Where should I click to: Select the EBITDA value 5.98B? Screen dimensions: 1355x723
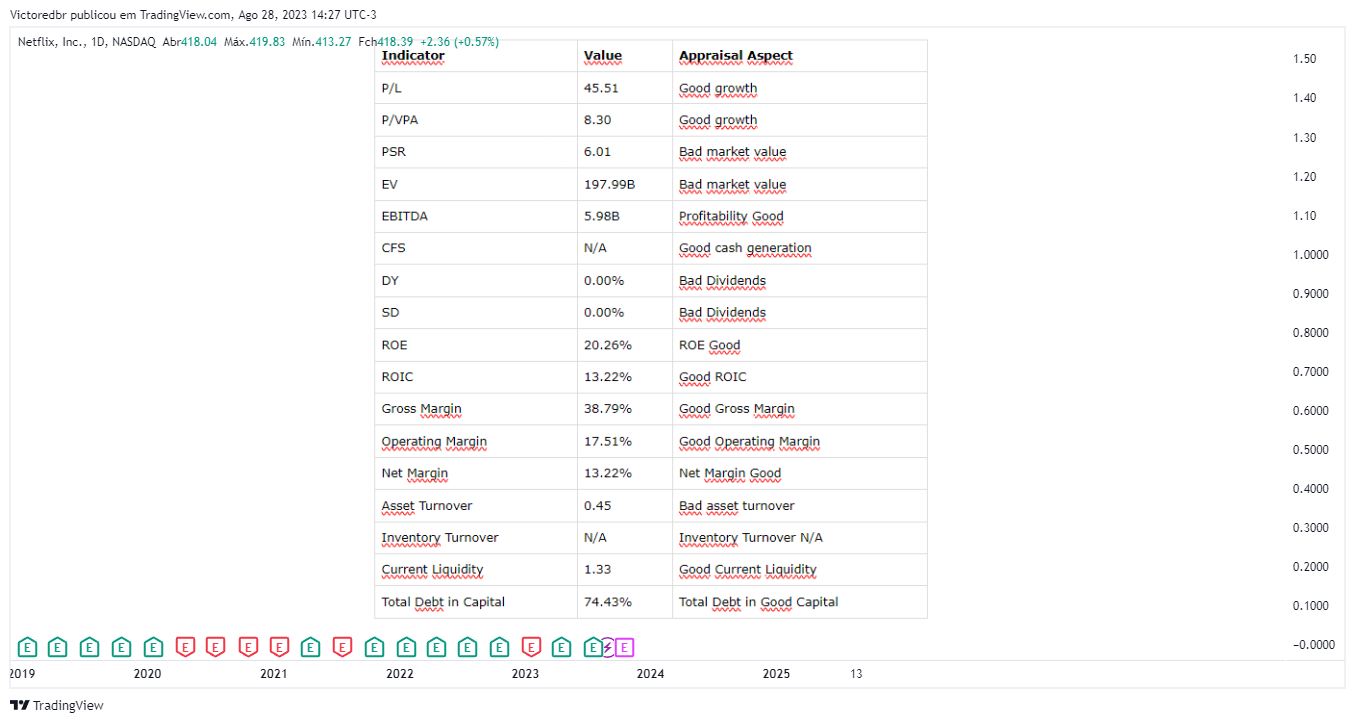coord(601,216)
